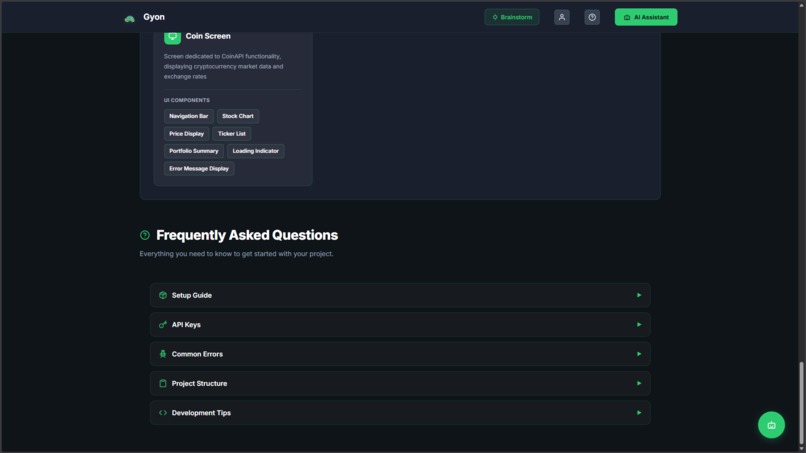
Task: Select the Portfolio Summary component tag
Action: coord(194,151)
